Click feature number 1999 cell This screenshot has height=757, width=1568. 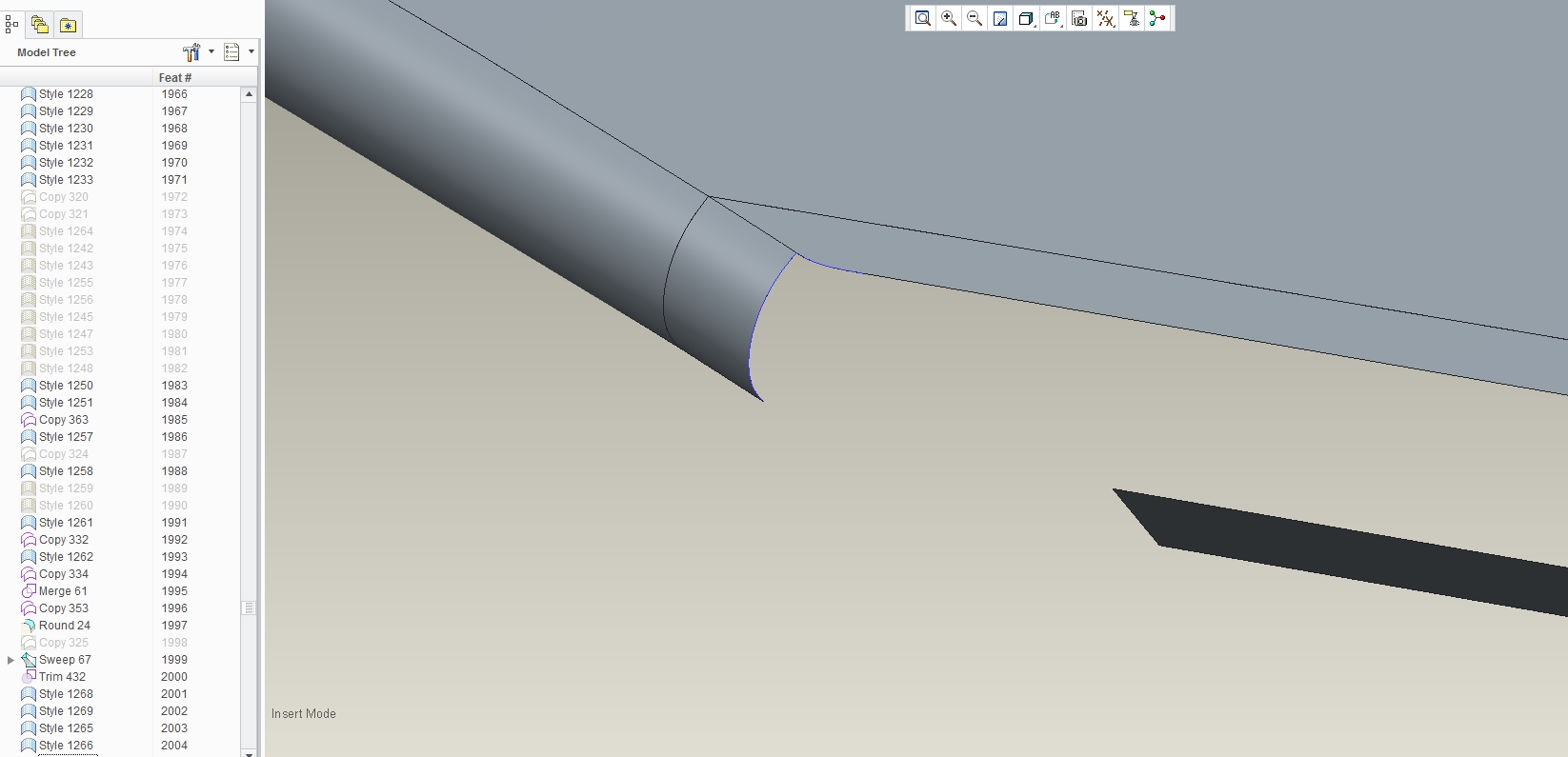tap(174, 660)
